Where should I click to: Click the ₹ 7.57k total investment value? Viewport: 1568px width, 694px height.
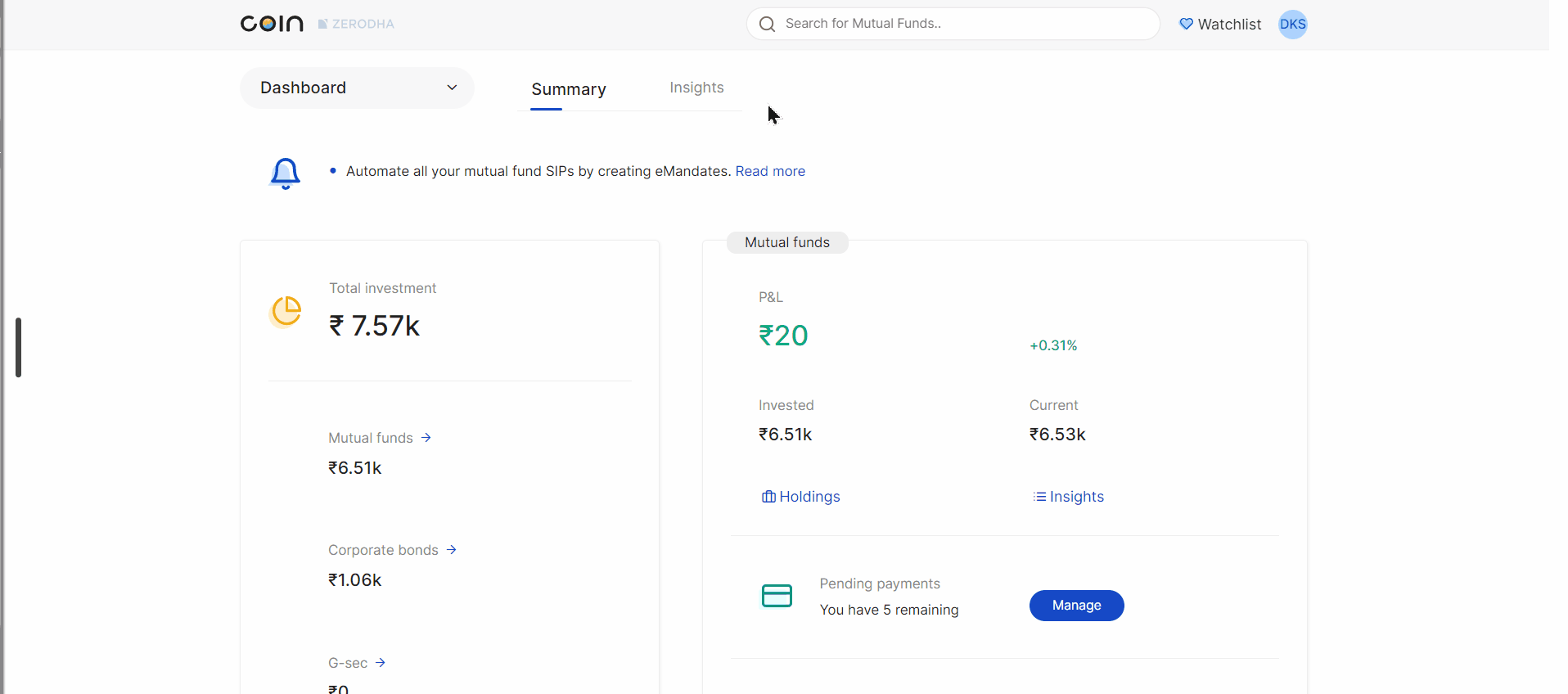pos(374,326)
